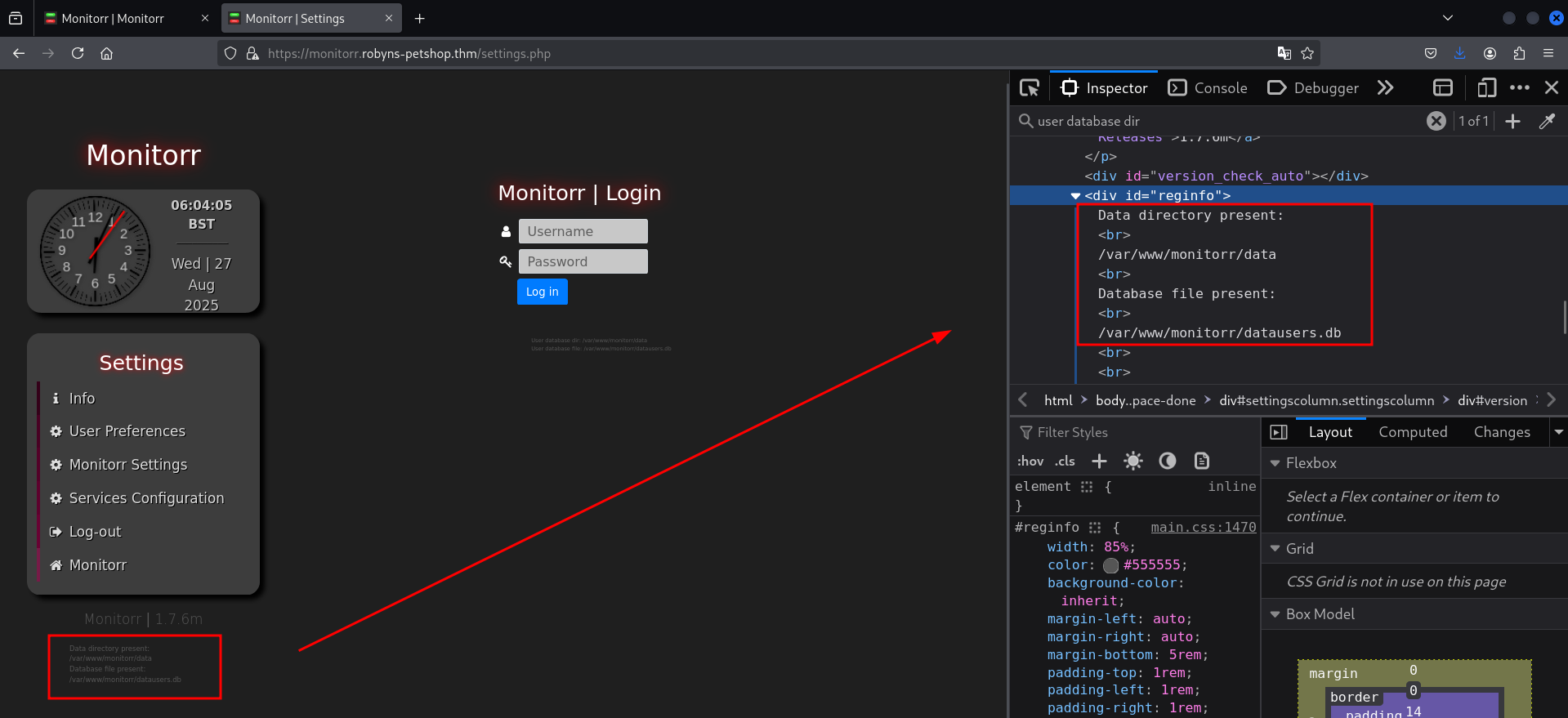
Task: Toggle light color scheme simulation
Action: coord(1132,461)
